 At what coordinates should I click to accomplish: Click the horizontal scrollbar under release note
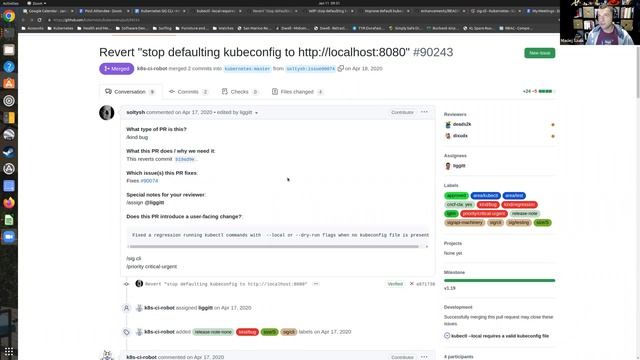point(274,247)
